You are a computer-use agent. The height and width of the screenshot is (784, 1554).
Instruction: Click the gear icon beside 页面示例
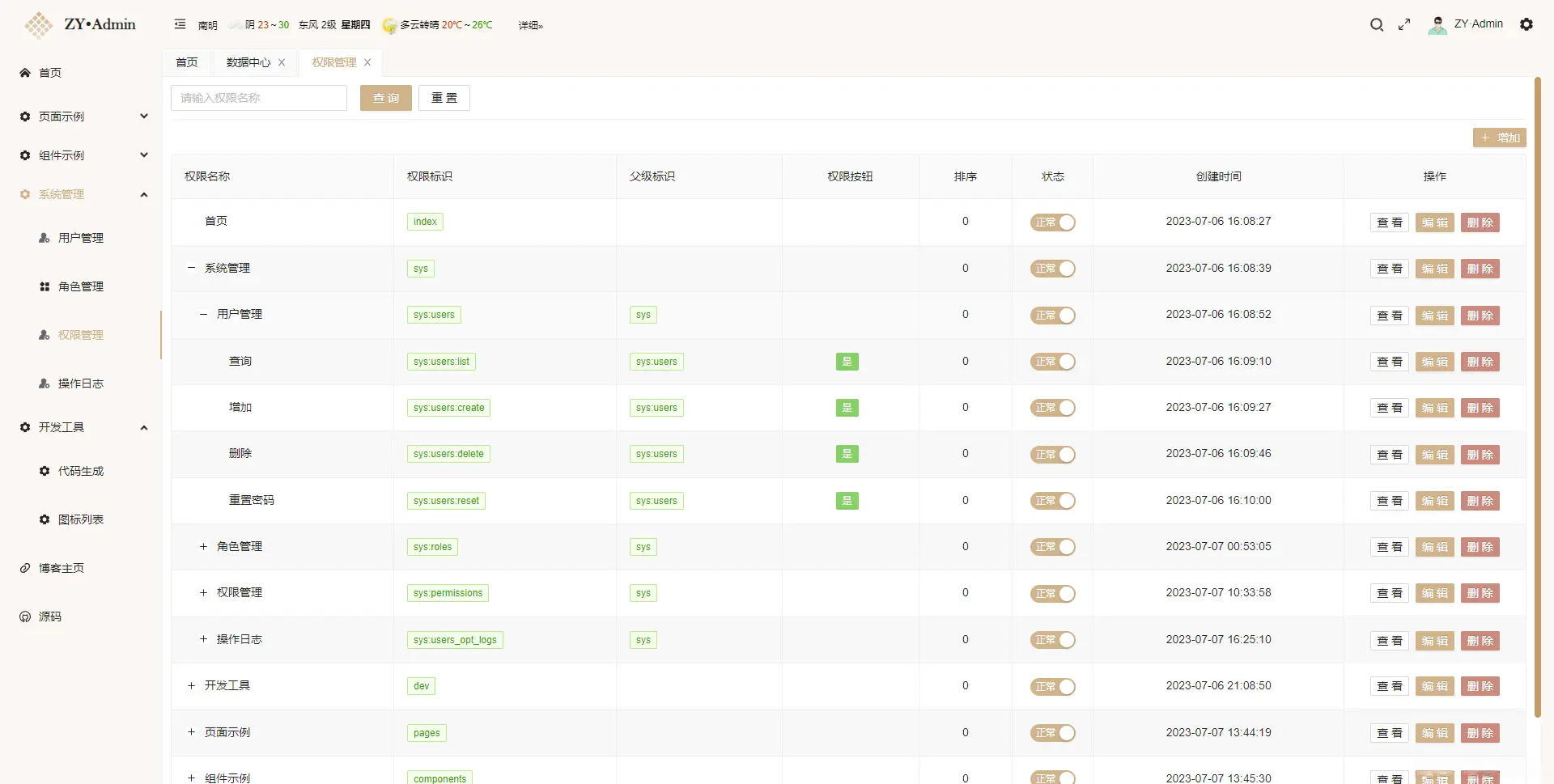click(25, 117)
